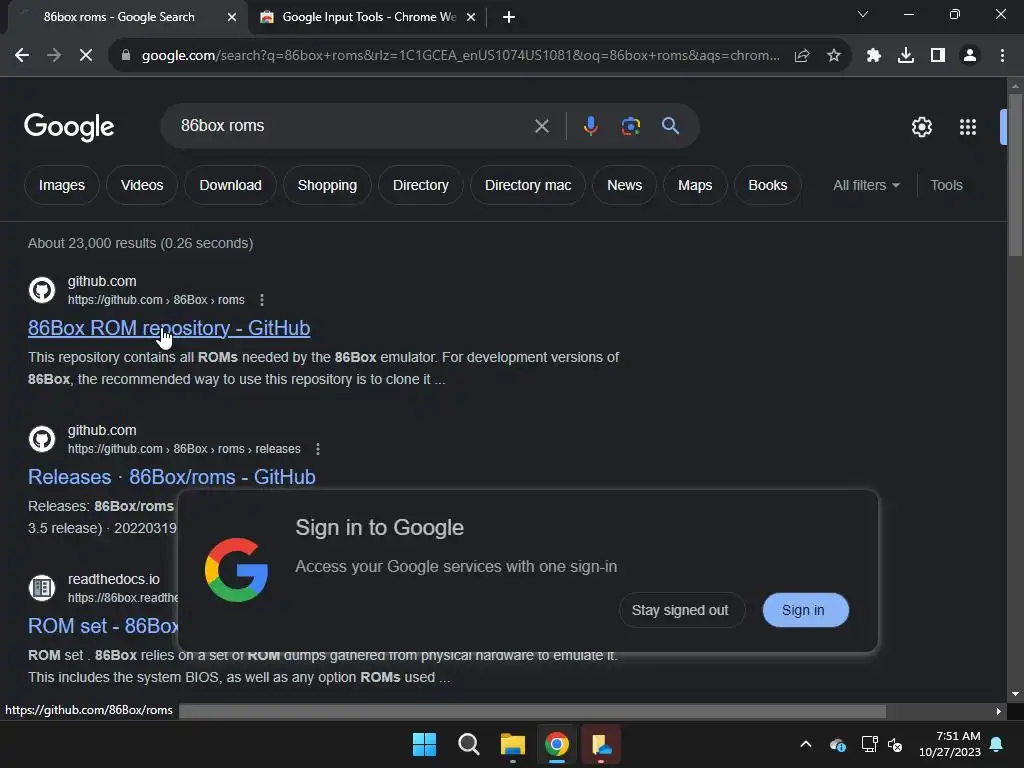Go back to the previous page
1024x768 pixels.
[x=22, y=56]
